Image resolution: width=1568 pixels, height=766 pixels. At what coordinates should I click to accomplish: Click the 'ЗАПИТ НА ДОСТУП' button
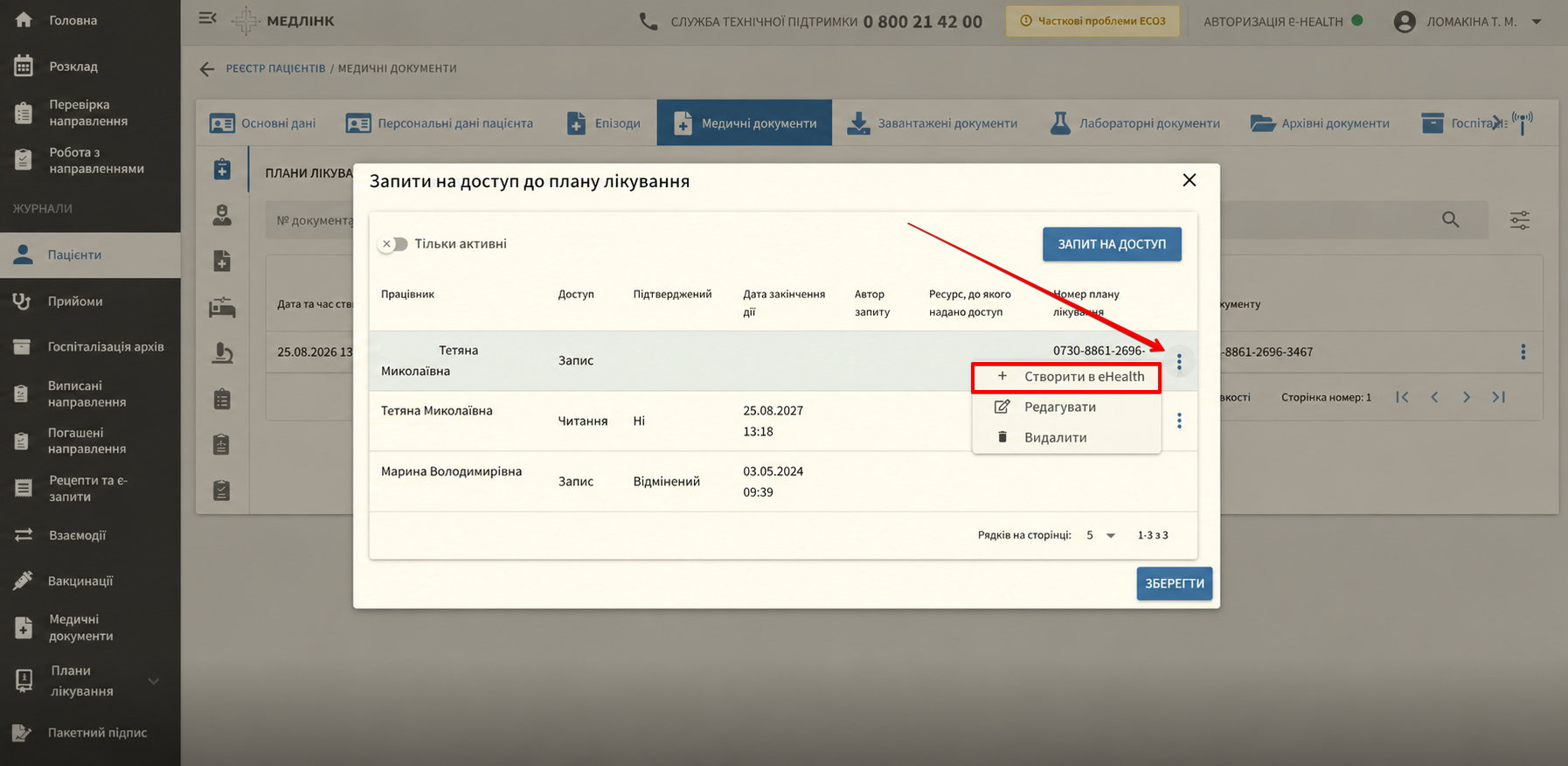1112,244
